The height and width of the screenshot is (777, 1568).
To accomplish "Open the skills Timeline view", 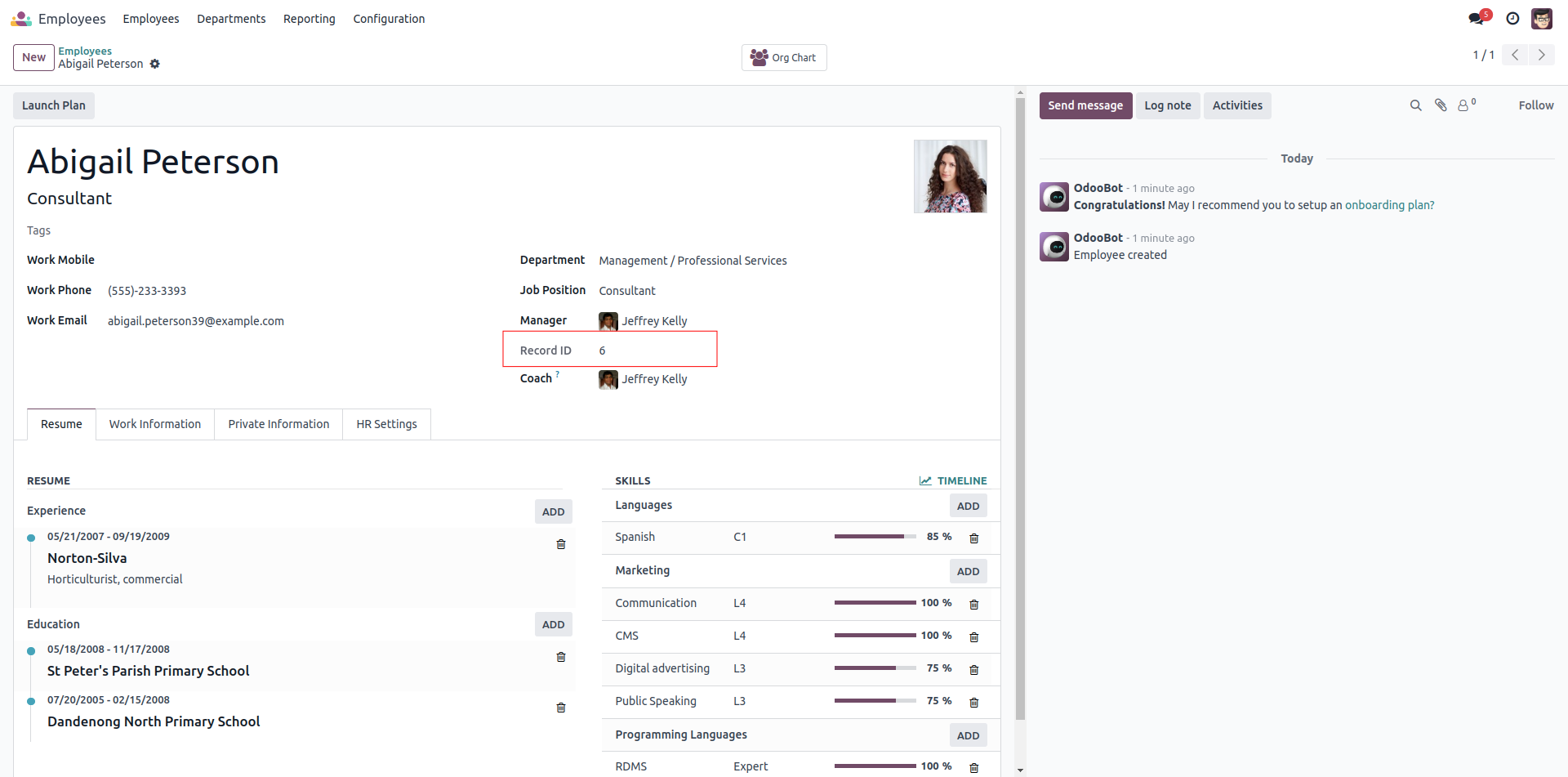I will [x=953, y=480].
